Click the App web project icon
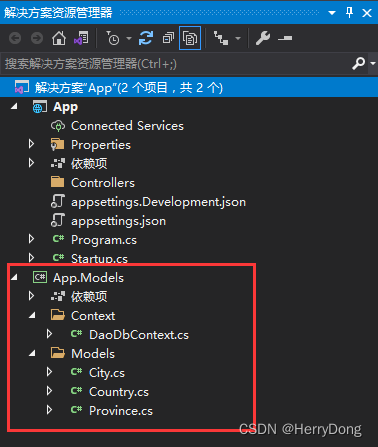 pos(40,107)
